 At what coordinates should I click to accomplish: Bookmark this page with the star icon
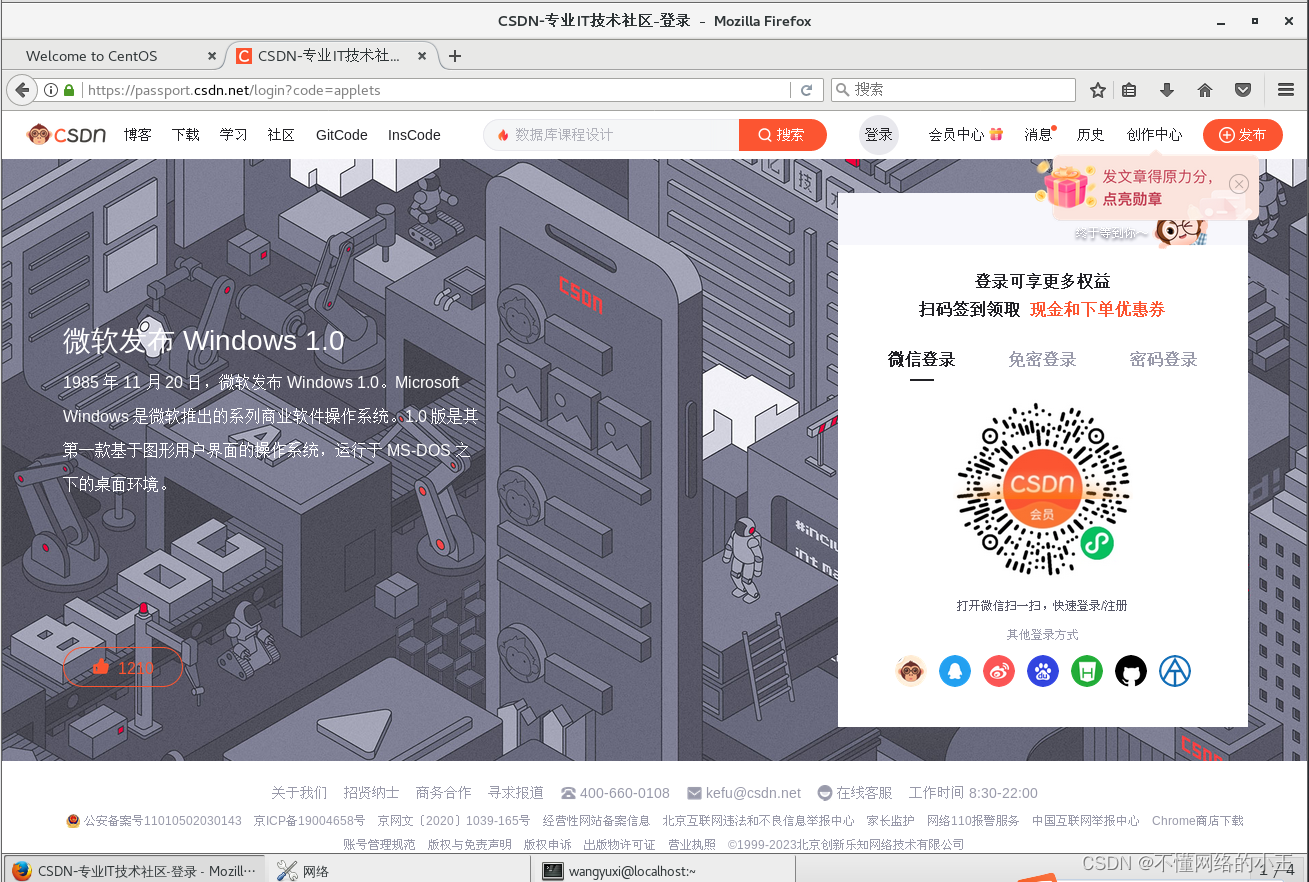pyautogui.click(x=1098, y=90)
